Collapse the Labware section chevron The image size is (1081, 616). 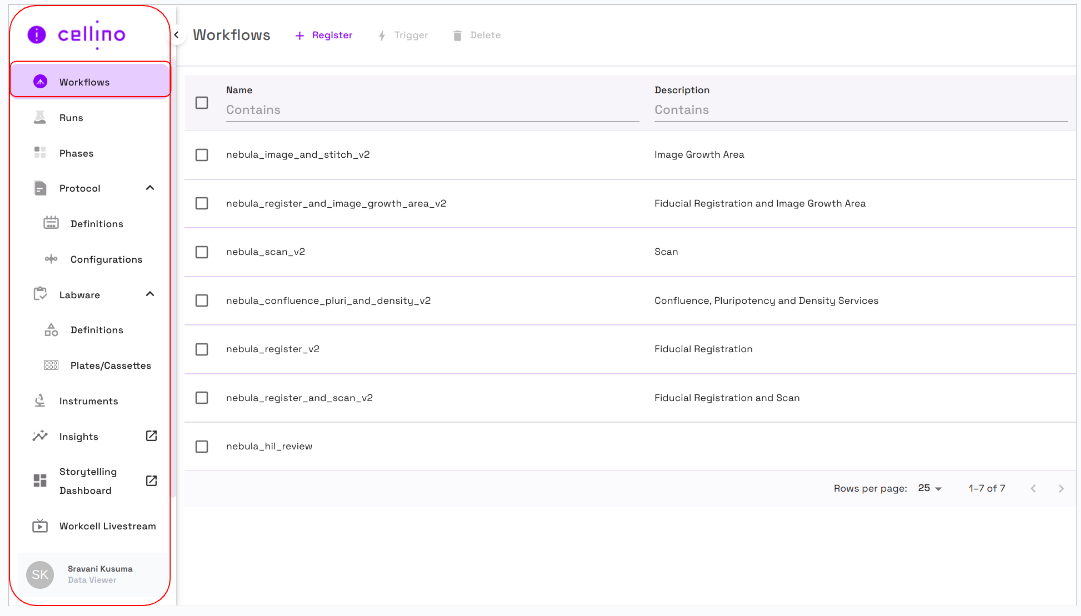[x=150, y=294]
